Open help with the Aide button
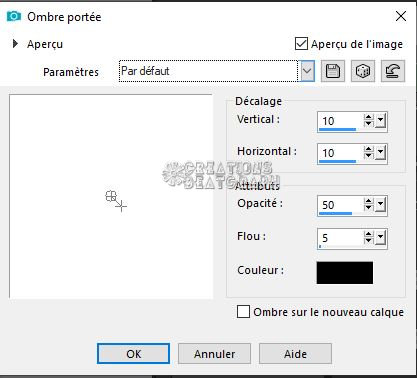Screen dimensions: 417x378 point(295,354)
